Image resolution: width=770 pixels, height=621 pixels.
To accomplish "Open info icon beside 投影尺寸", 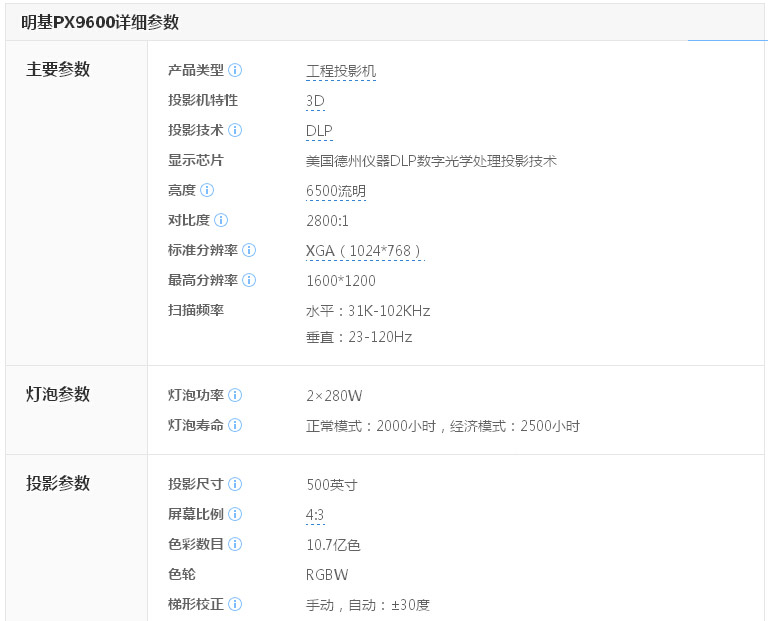I will 235,484.
